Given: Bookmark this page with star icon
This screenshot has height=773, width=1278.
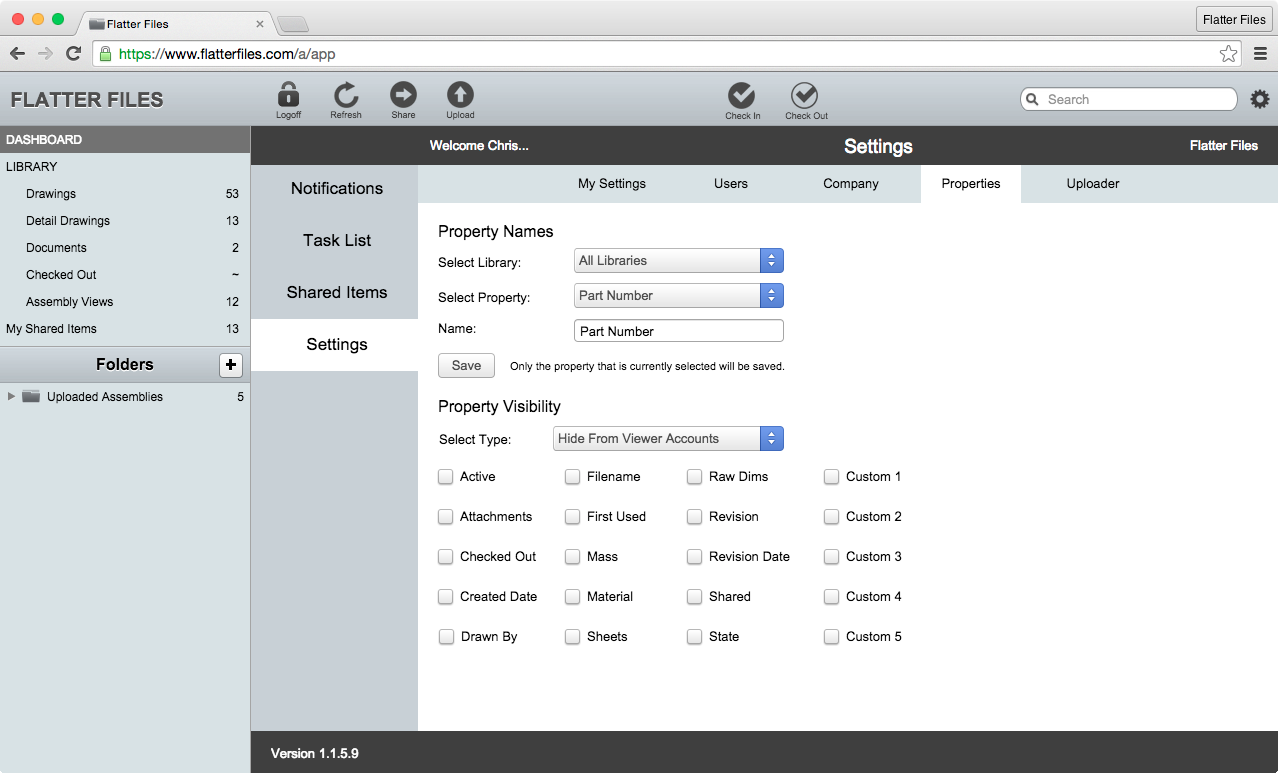Looking at the screenshot, I should click(1229, 54).
